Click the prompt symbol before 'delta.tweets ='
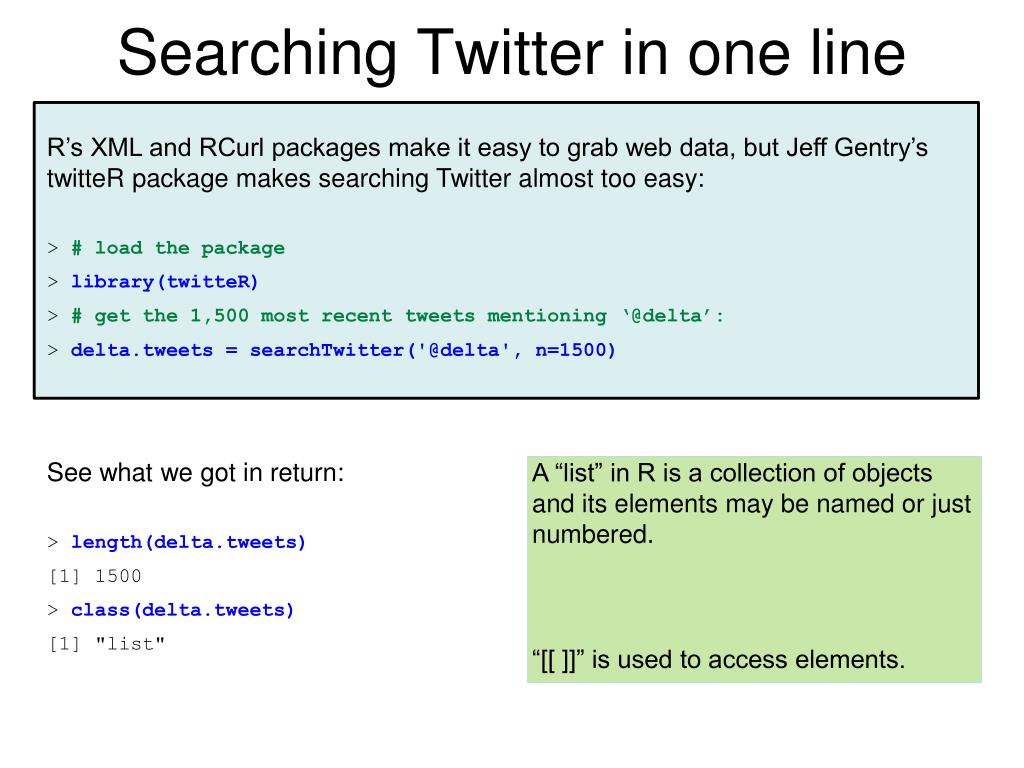Image resolution: width=1024 pixels, height=768 pixels. pos(53,350)
